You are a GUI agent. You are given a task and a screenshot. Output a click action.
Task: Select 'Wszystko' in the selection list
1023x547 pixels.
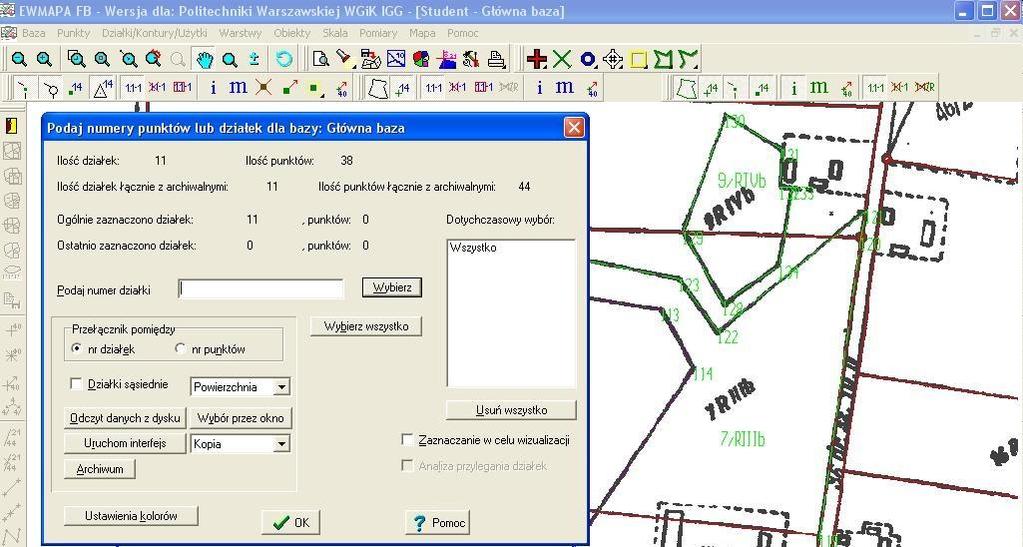point(473,248)
